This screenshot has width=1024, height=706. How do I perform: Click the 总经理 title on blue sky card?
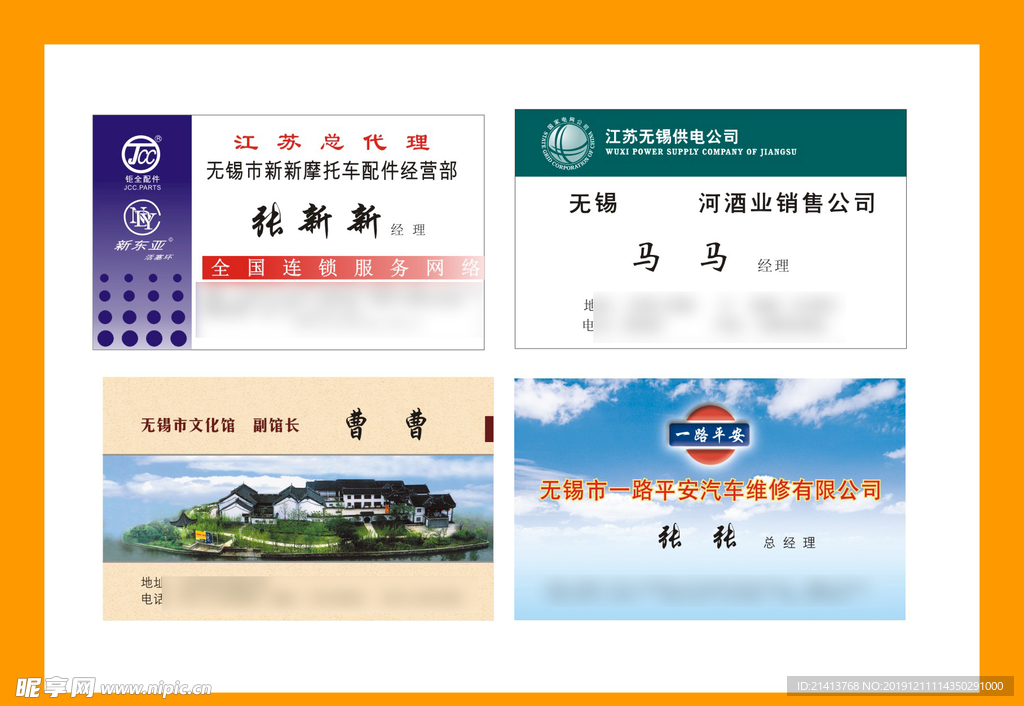[789, 543]
